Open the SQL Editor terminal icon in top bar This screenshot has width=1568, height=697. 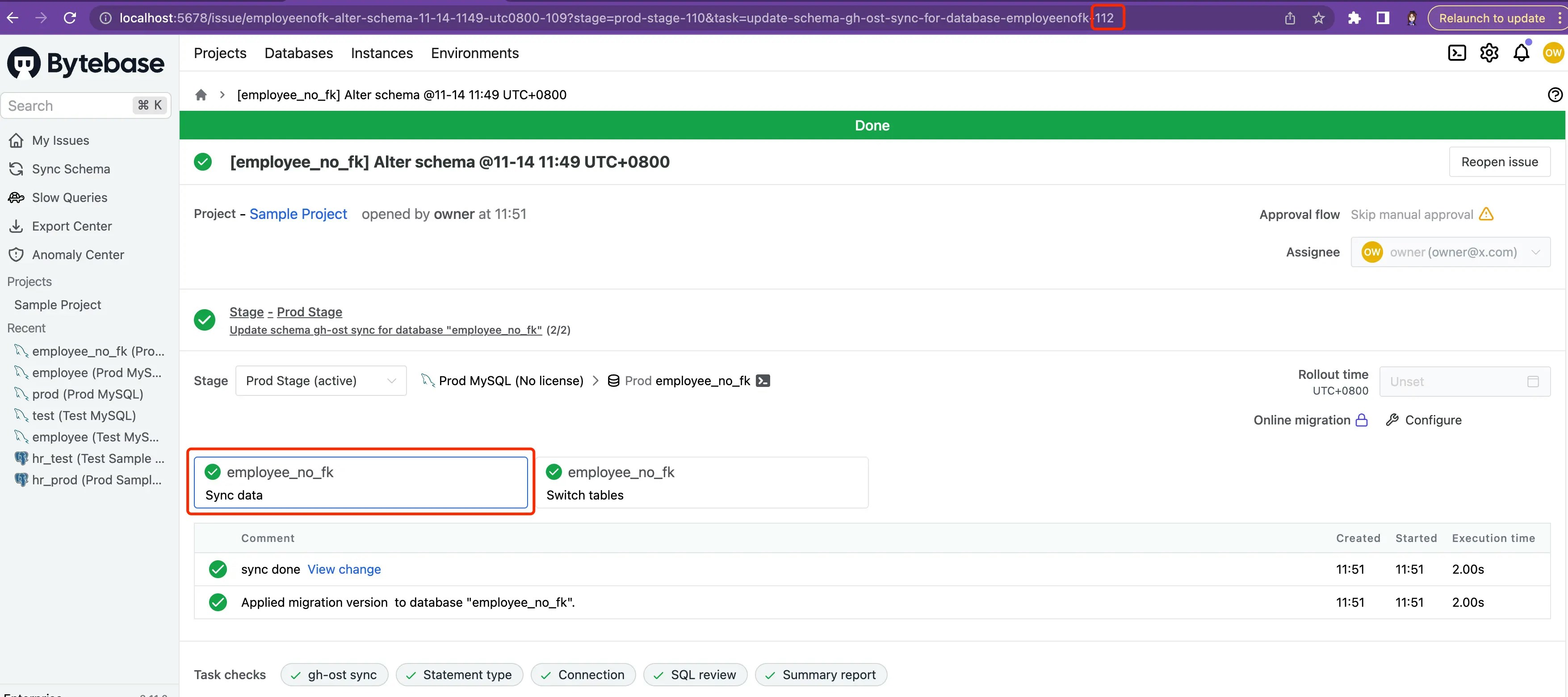[x=1457, y=52]
